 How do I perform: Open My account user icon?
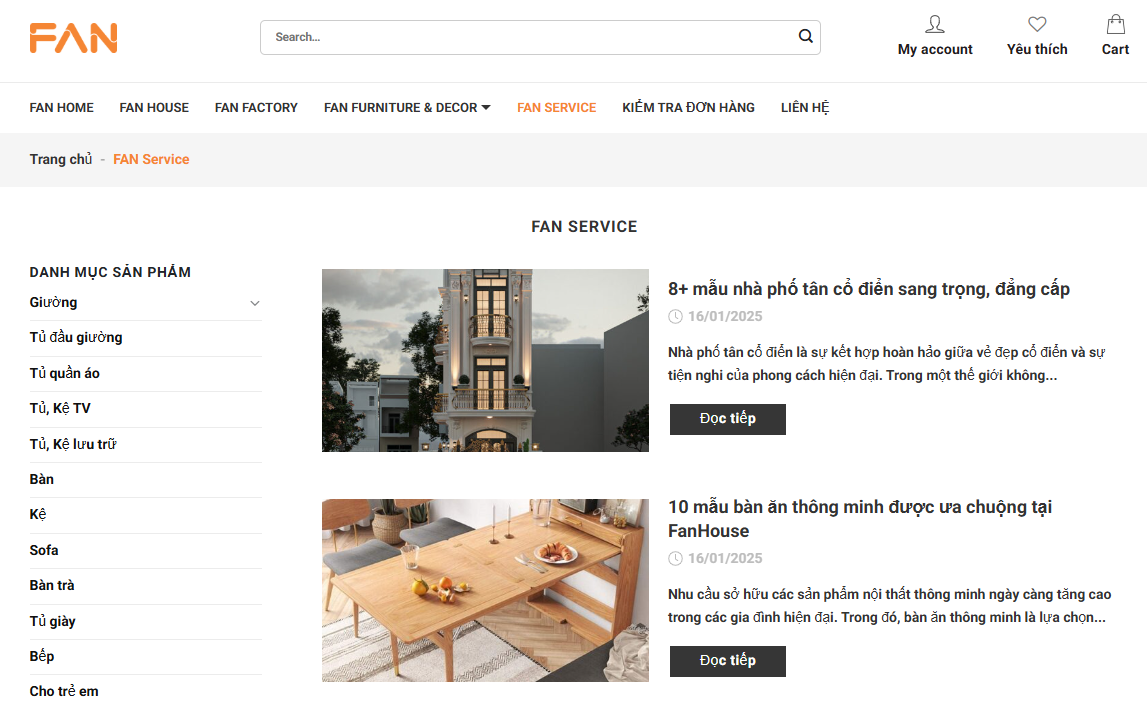[x=934, y=24]
